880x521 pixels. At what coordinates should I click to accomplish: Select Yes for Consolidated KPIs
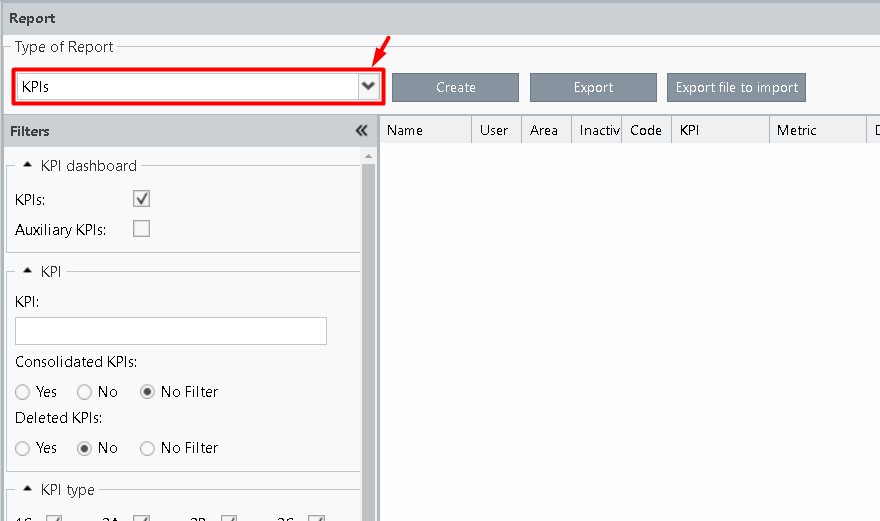pos(23,392)
